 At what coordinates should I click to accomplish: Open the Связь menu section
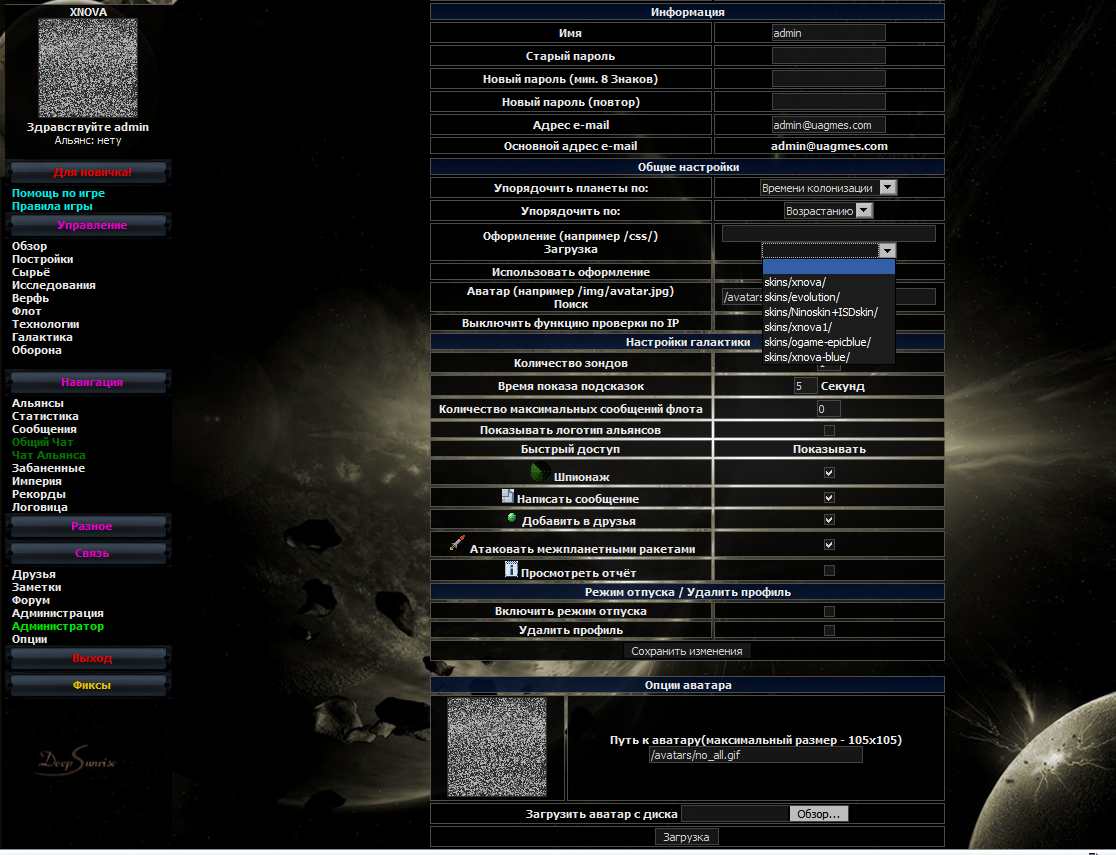coord(89,552)
